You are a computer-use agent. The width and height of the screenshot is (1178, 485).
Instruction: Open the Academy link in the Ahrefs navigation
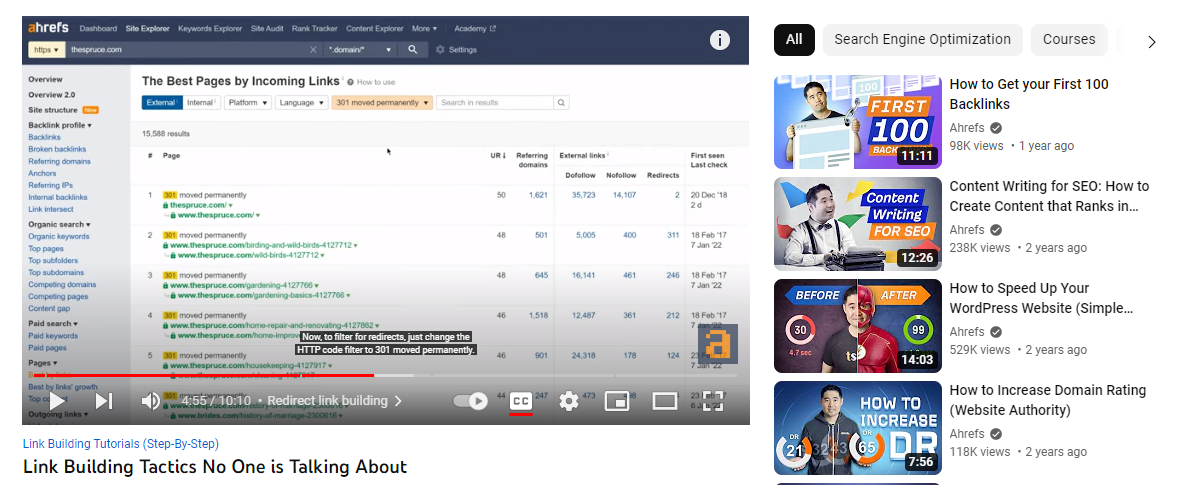(475, 29)
